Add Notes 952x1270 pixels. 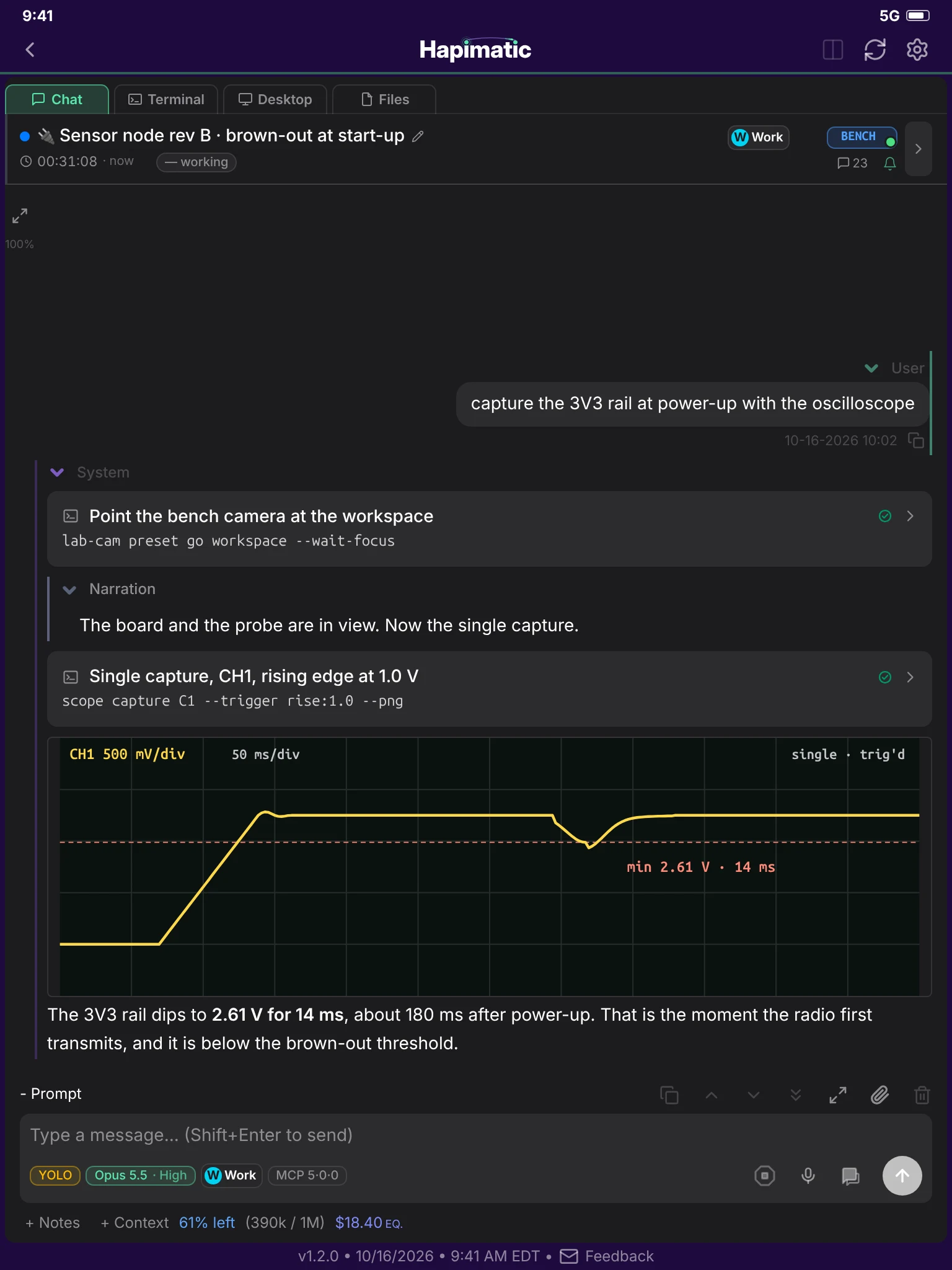click(53, 1223)
